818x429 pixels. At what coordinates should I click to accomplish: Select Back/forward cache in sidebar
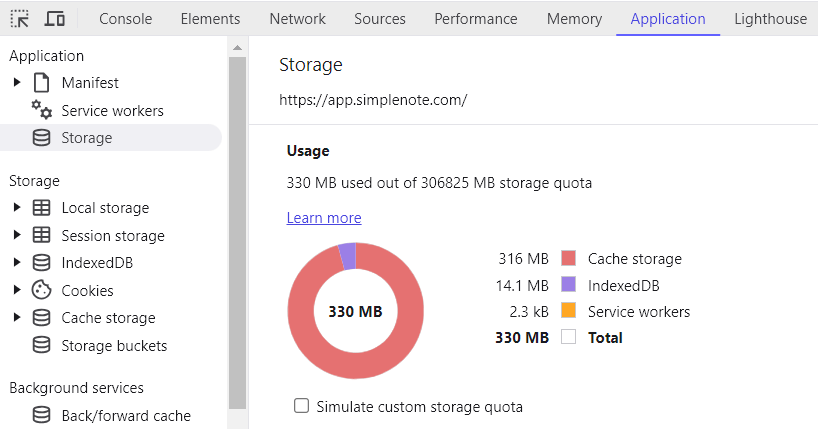click(125, 416)
